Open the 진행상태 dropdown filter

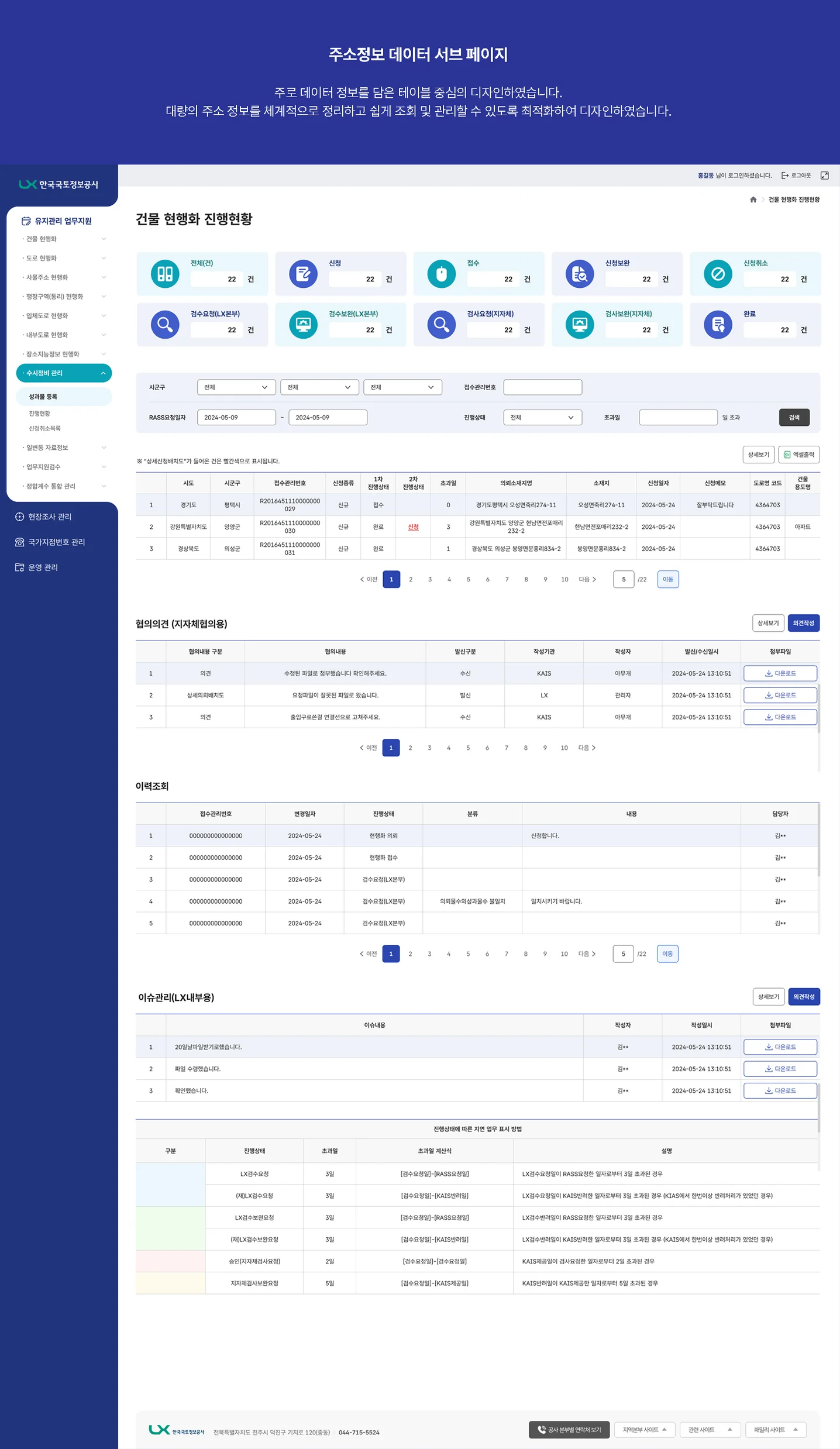(x=542, y=418)
